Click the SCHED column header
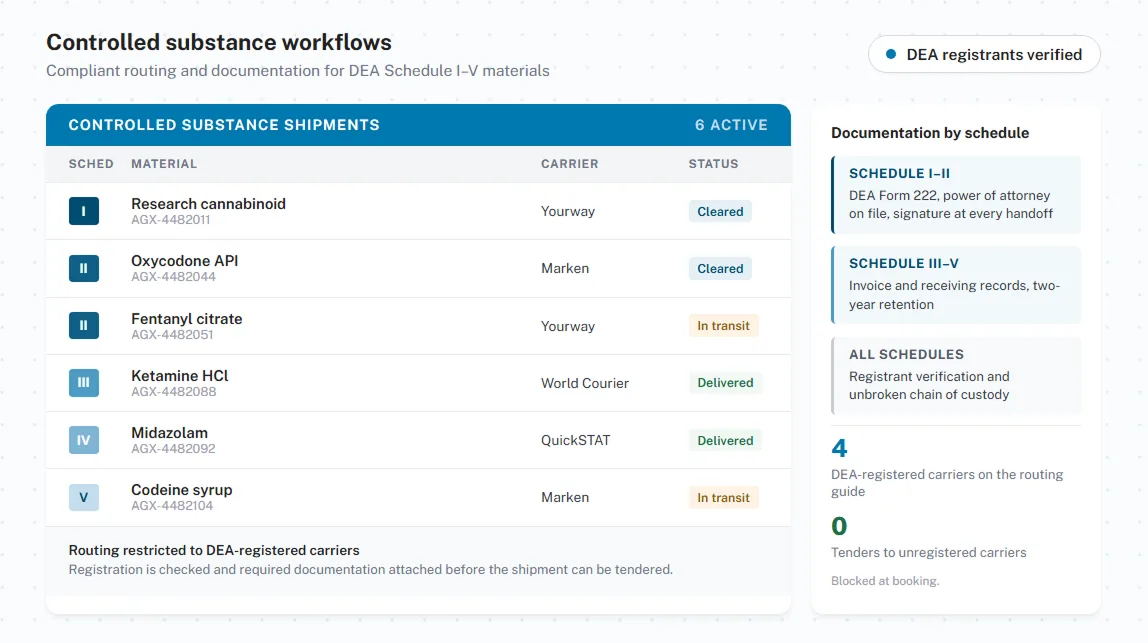Screen dimensions: 1148x643 click(x=91, y=164)
